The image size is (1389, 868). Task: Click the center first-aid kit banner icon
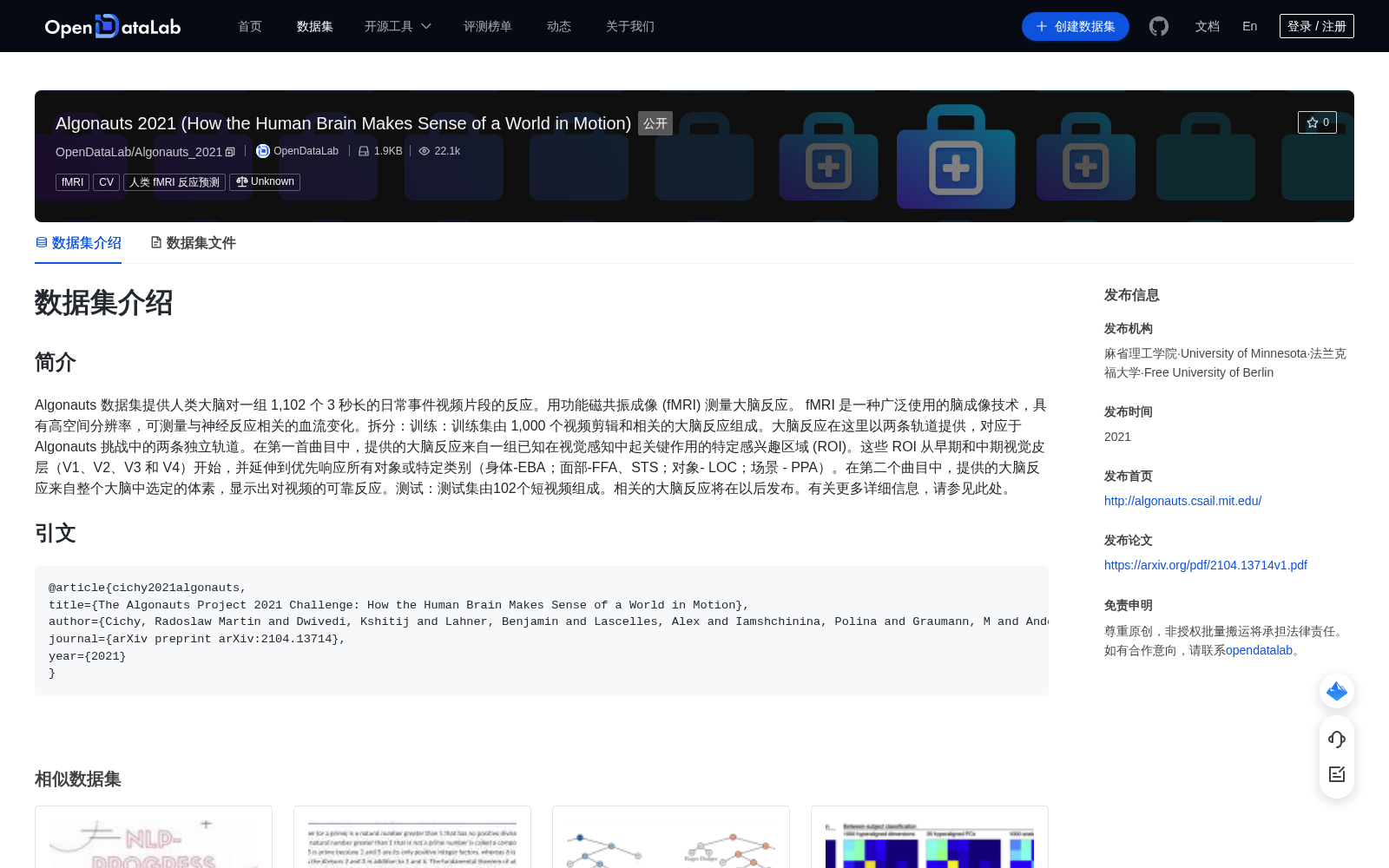click(956, 157)
